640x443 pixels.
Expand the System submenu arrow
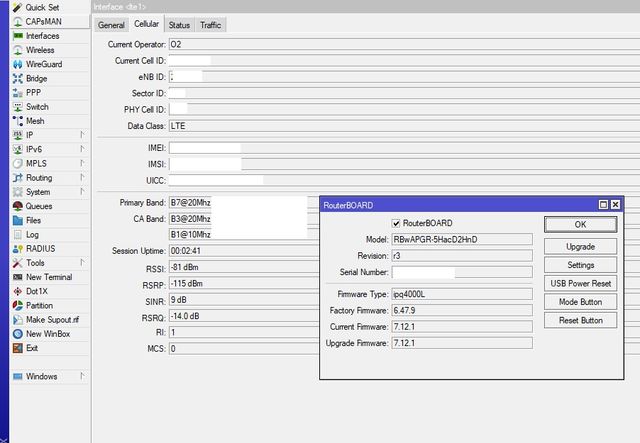(82, 191)
